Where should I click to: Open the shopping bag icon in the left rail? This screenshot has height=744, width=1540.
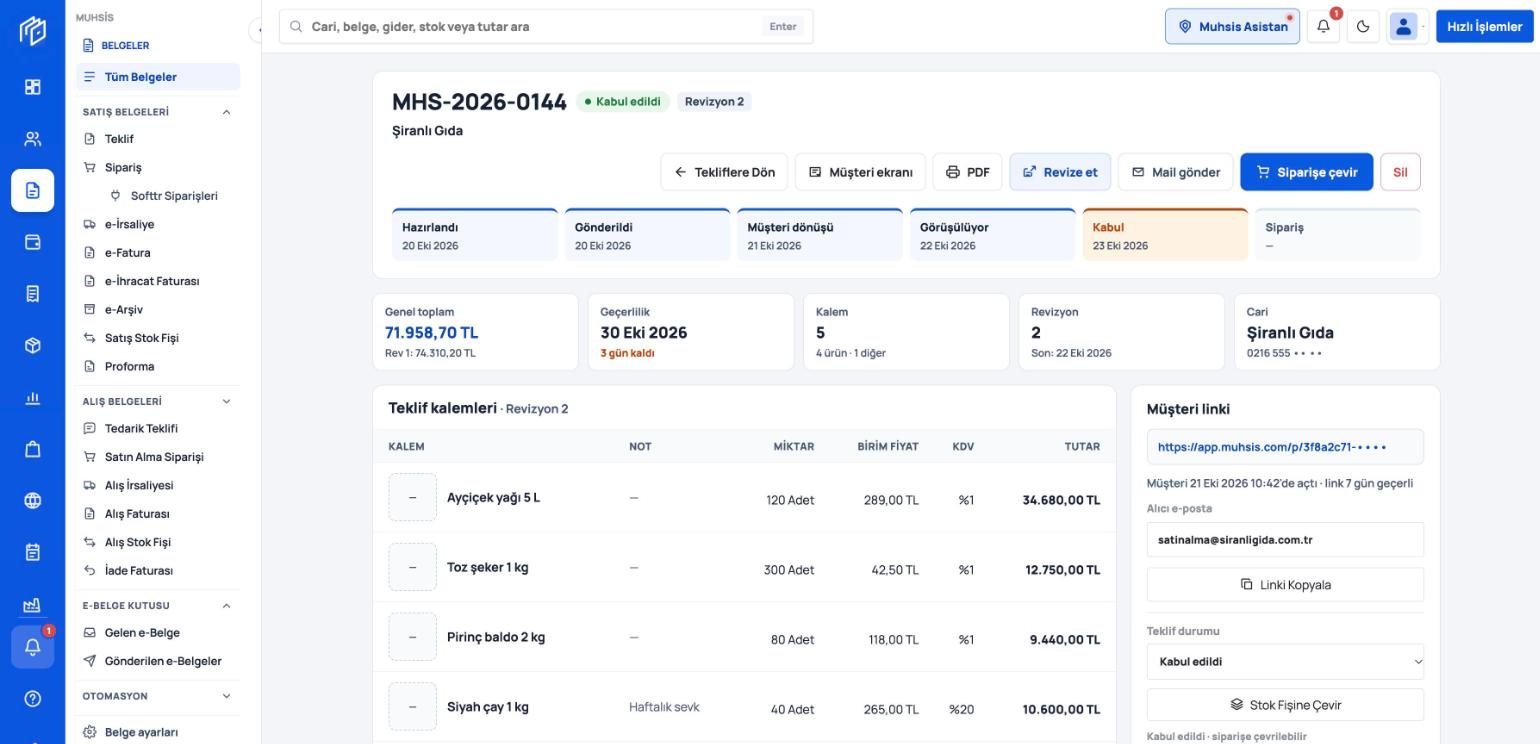click(x=32, y=449)
